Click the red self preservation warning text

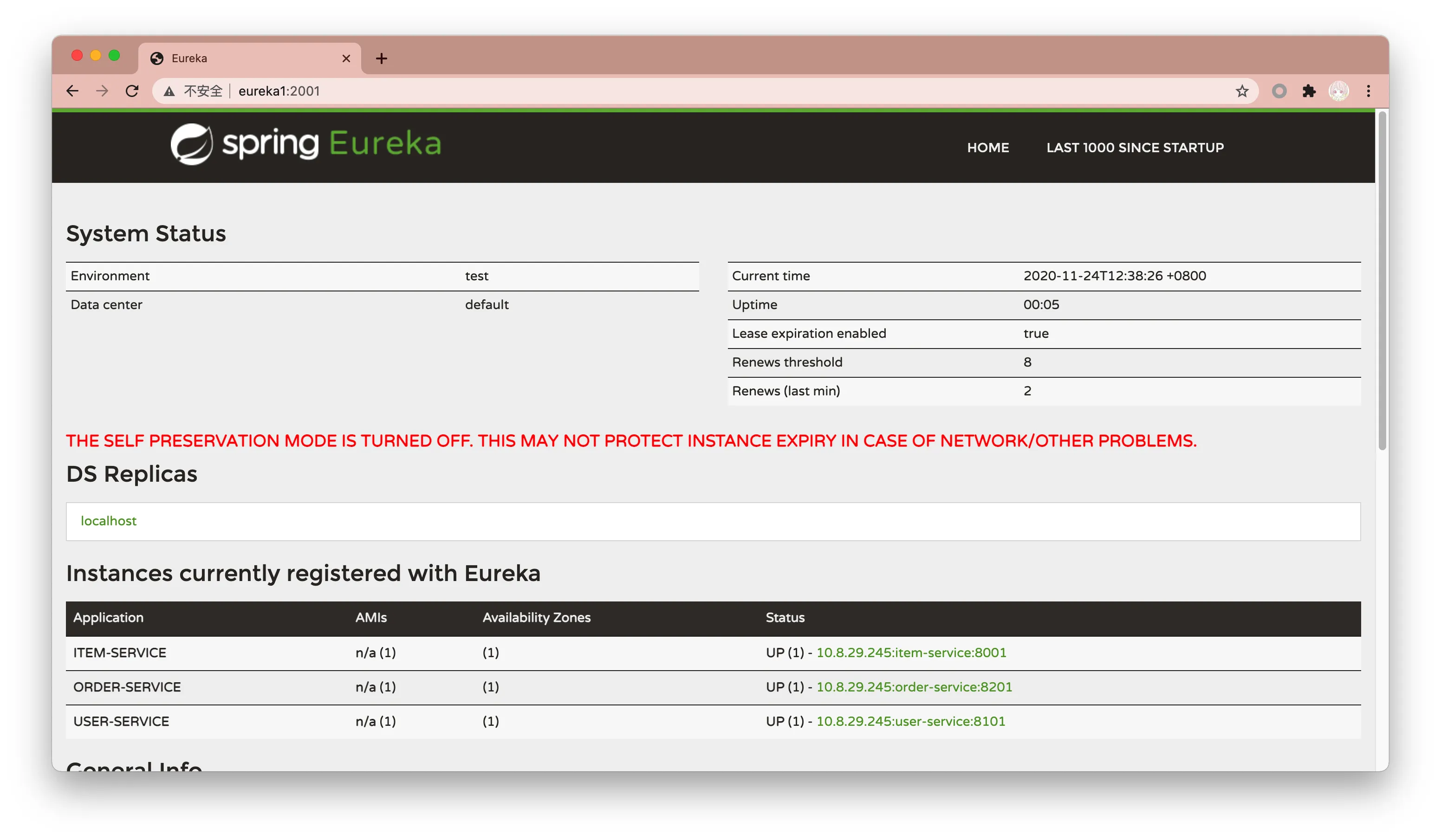[x=631, y=441]
